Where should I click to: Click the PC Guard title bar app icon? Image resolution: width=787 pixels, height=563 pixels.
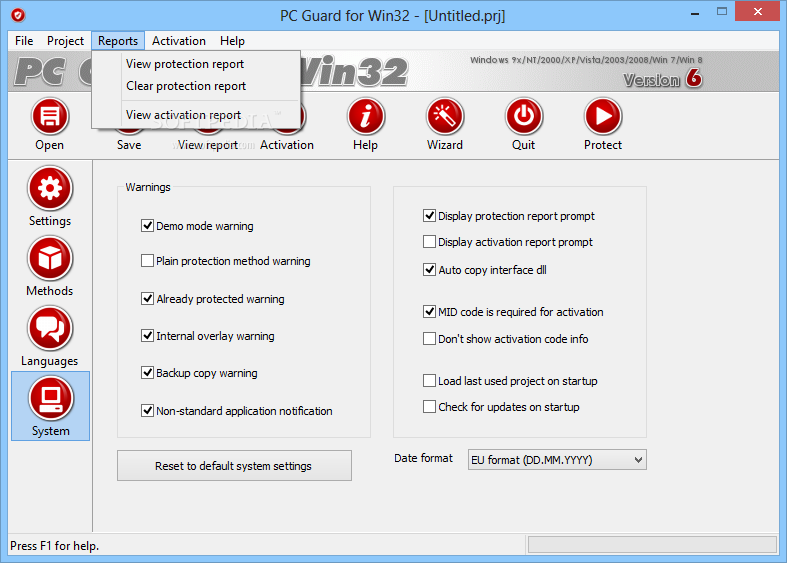(18, 16)
